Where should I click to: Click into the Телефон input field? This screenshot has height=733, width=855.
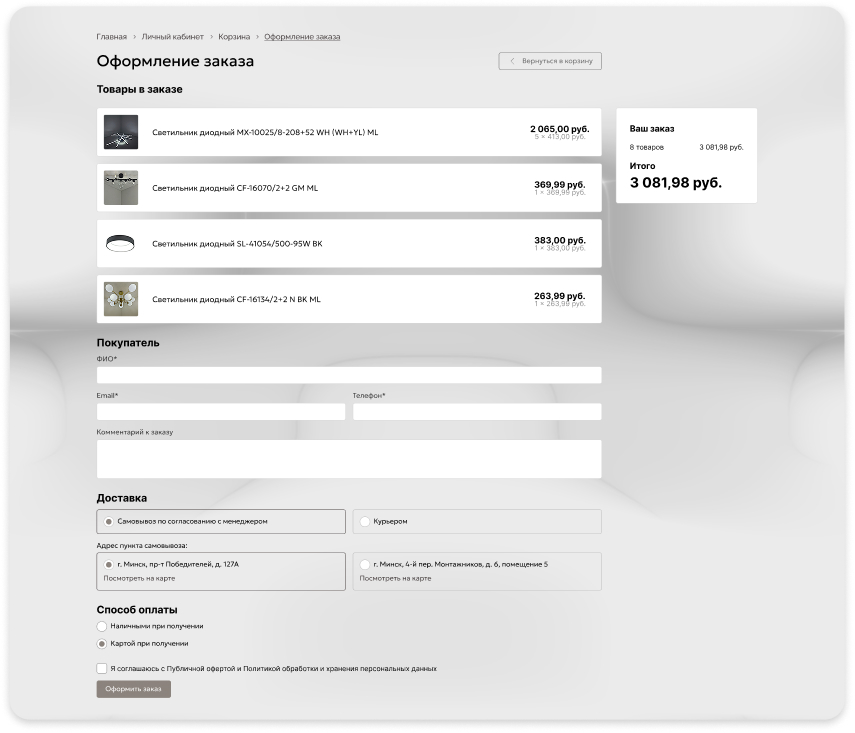tap(476, 412)
